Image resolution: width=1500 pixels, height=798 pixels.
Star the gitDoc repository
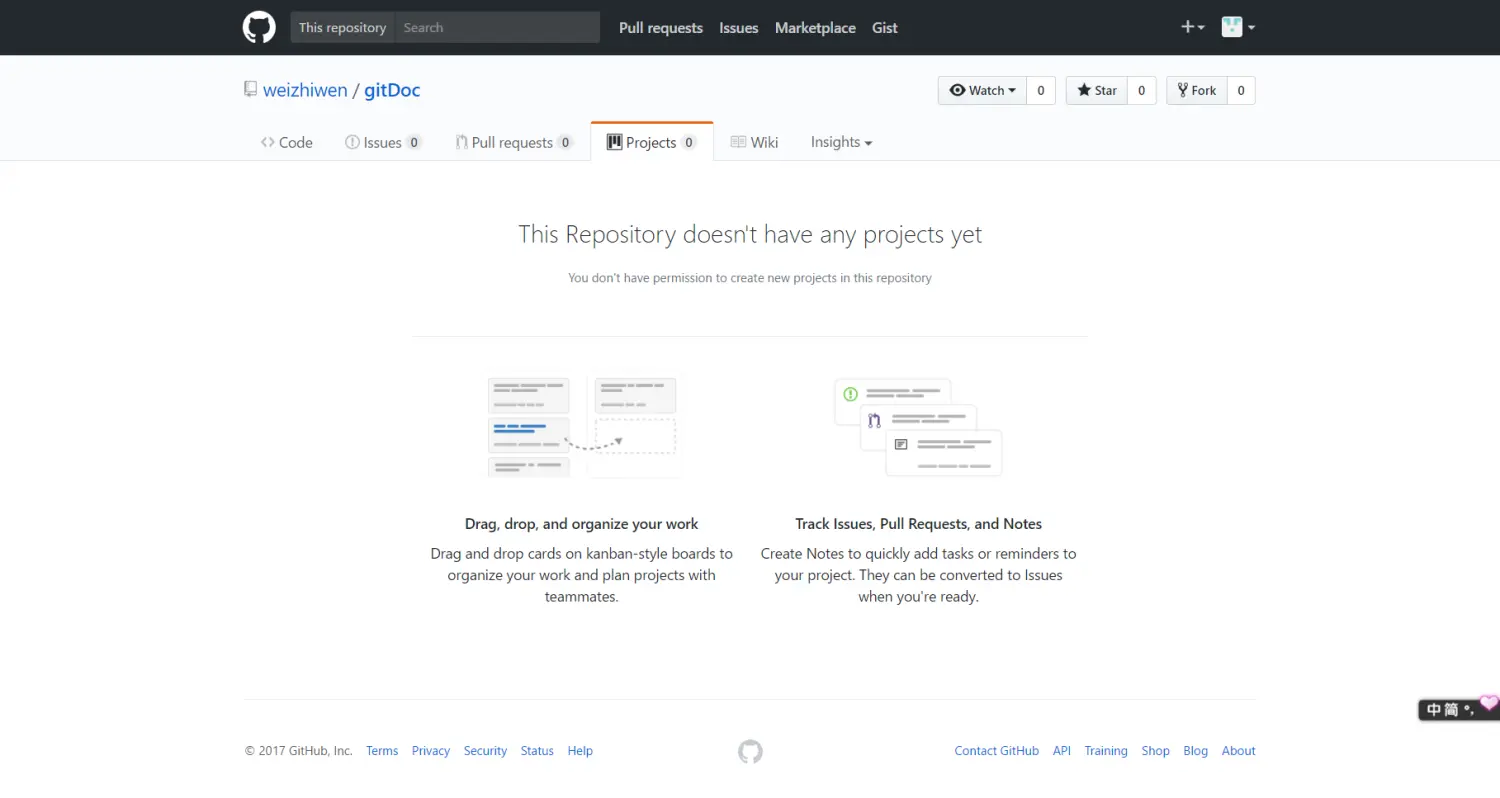1096,90
